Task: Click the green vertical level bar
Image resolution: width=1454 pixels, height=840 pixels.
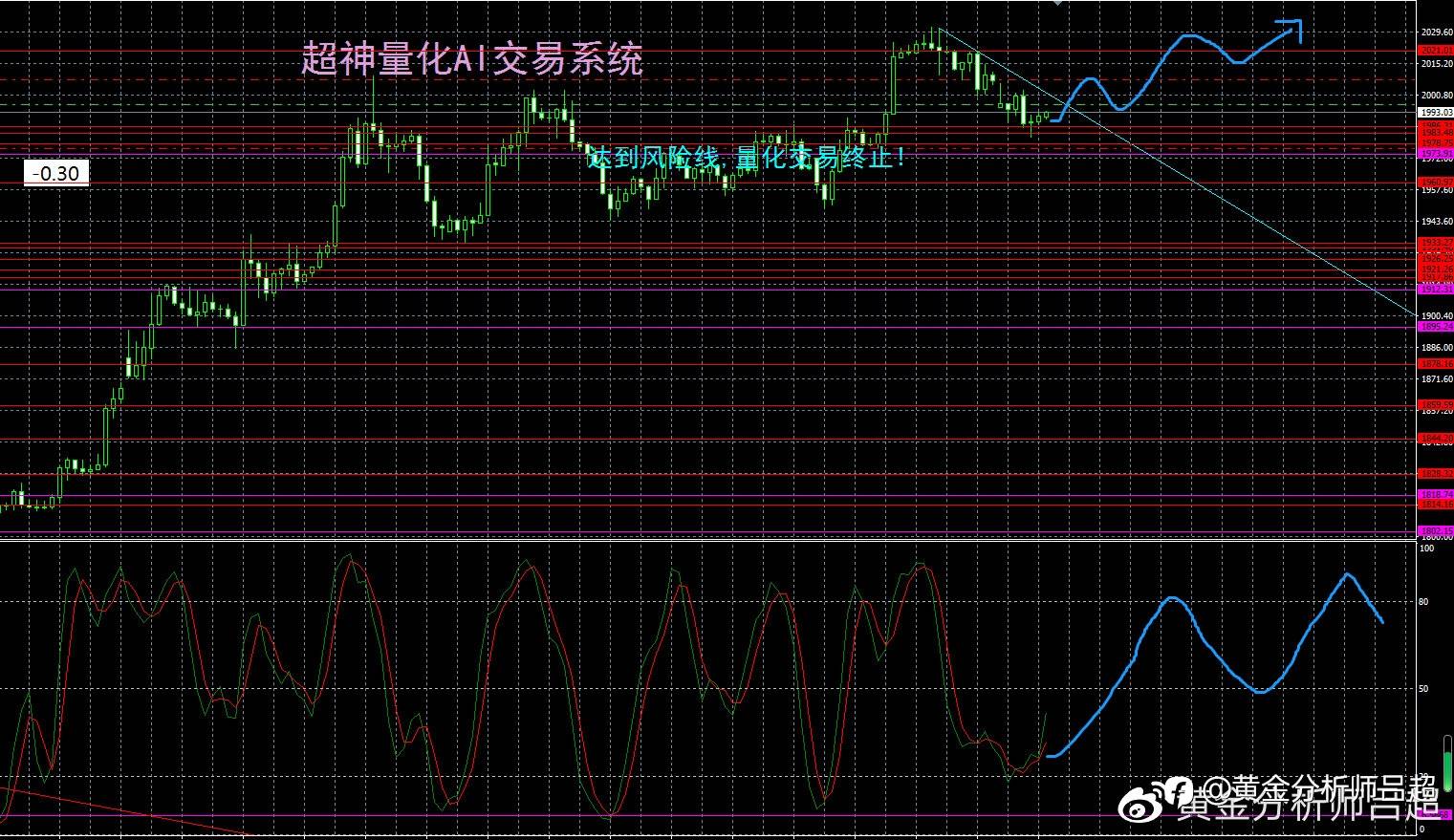Action: tap(1447, 763)
